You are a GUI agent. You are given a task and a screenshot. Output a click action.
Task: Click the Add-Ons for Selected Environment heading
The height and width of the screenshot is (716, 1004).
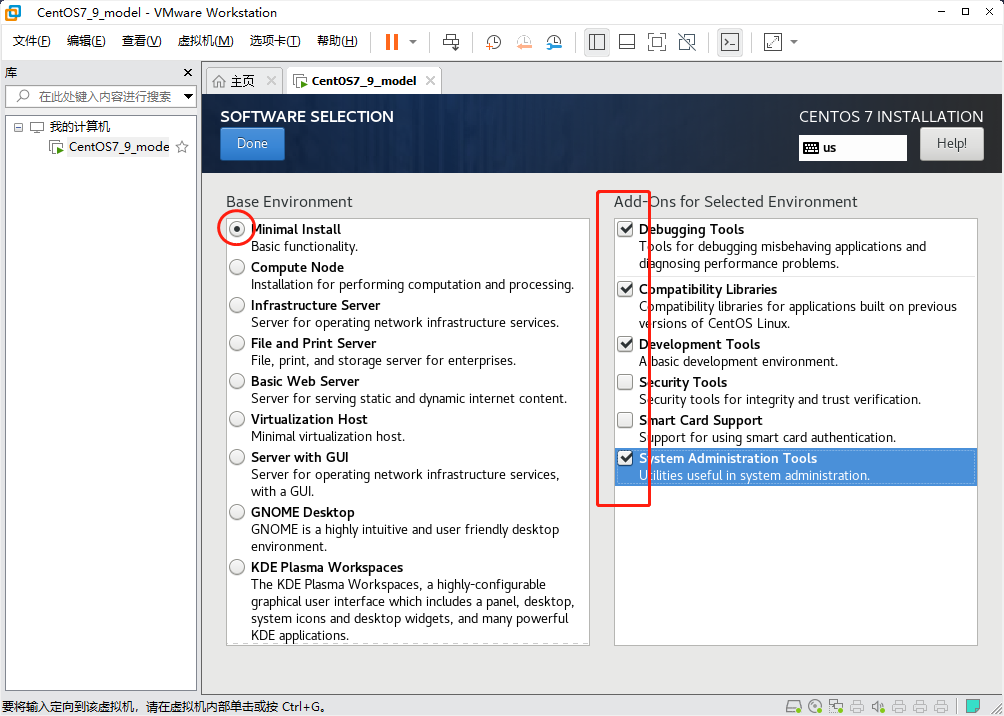(x=735, y=202)
